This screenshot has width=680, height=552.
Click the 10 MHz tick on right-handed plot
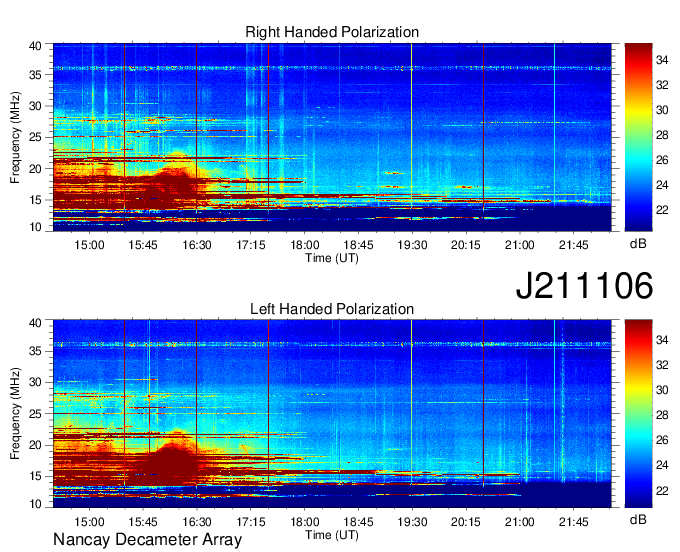coord(35,227)
